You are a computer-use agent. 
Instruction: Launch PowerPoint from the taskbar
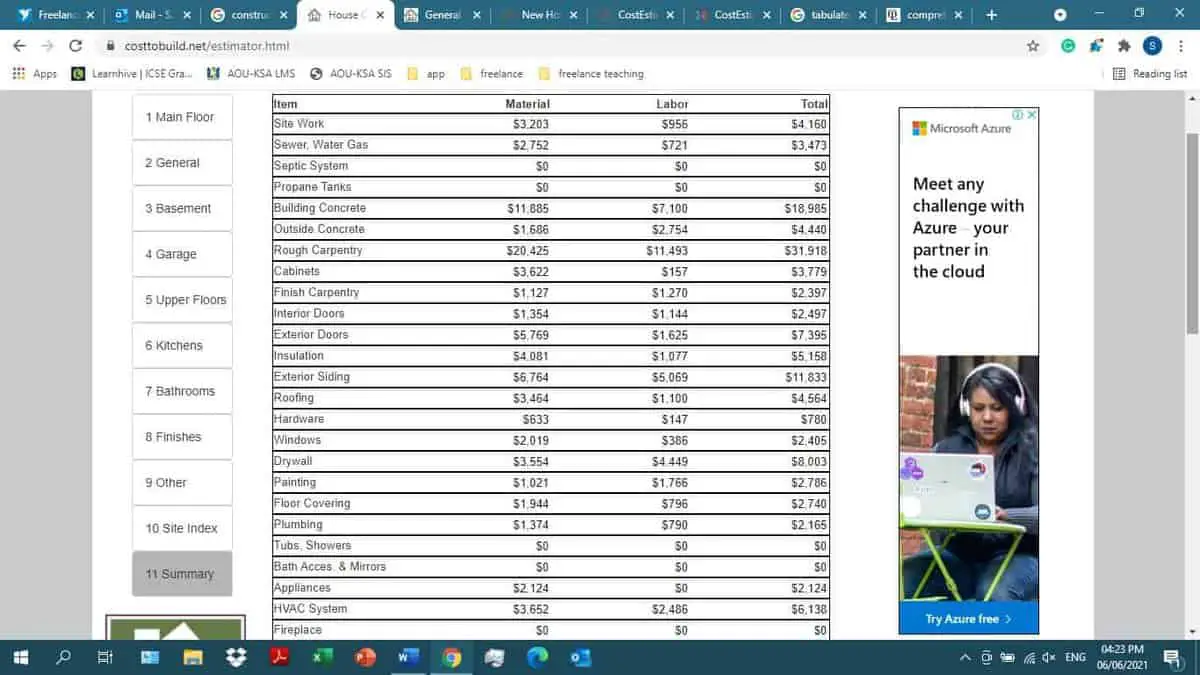365,657
